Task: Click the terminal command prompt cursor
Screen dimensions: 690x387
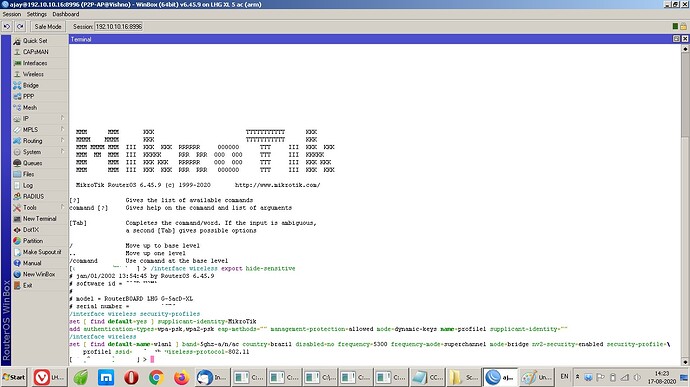Action: click(x=152, y=359)
